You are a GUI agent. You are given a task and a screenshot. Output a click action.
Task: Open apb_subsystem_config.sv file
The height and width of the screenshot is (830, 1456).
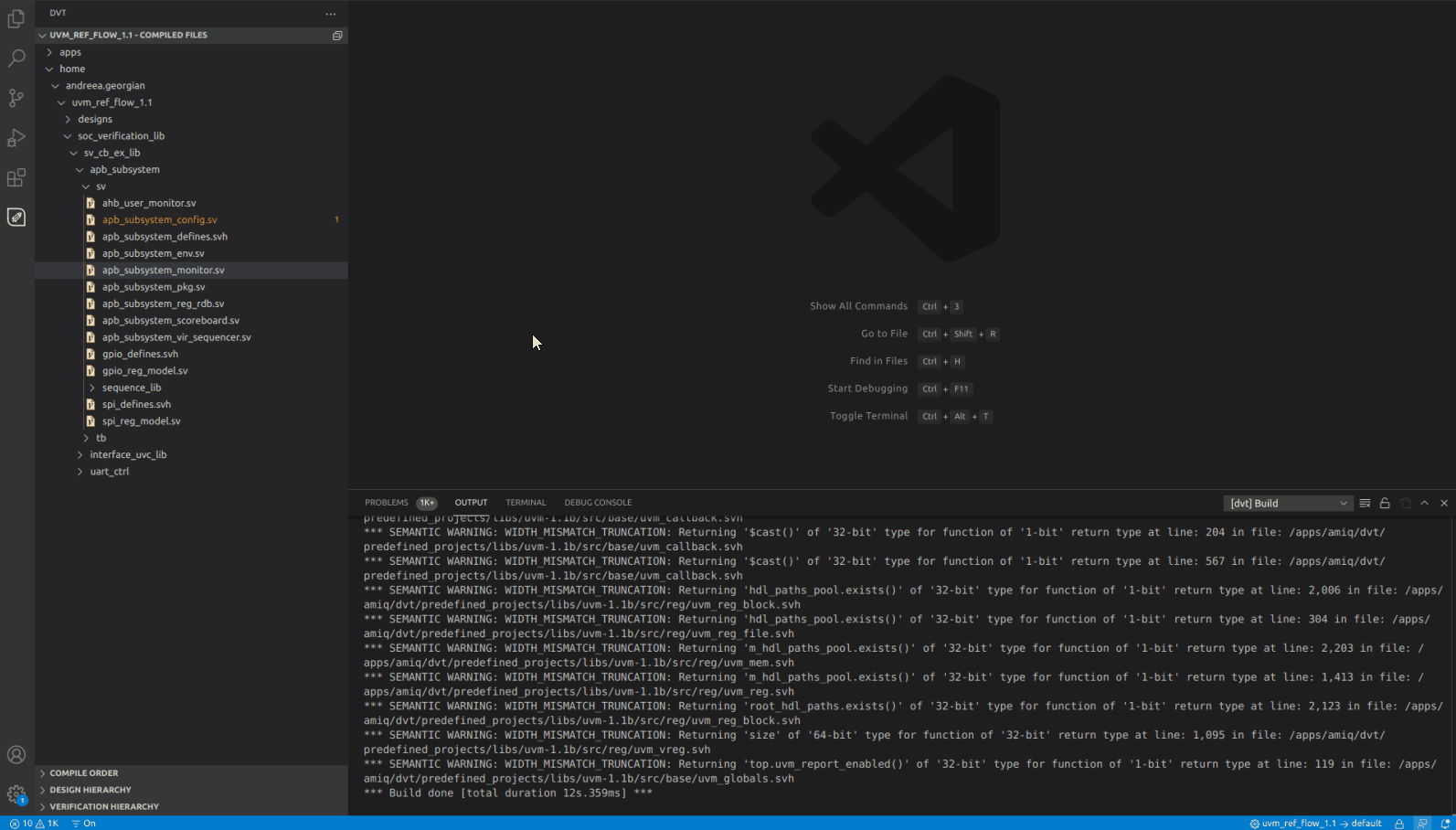point(160,220)
